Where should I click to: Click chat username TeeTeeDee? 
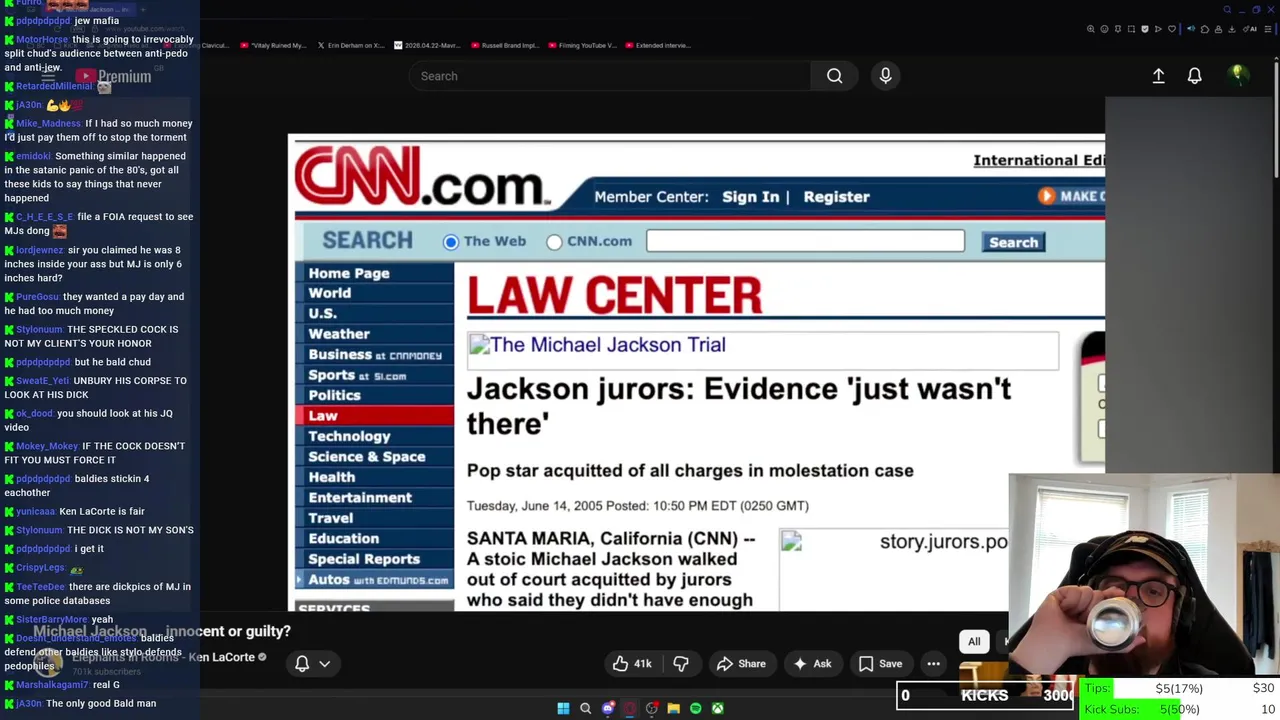tap(40, 587)
